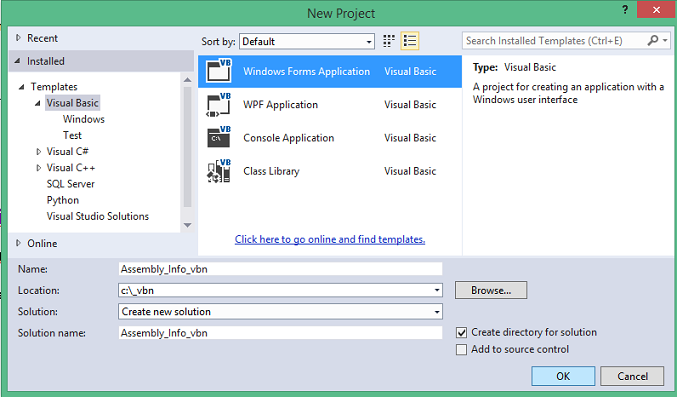Open the go online and find templates link
677x397 pixels.
point(330,239)
